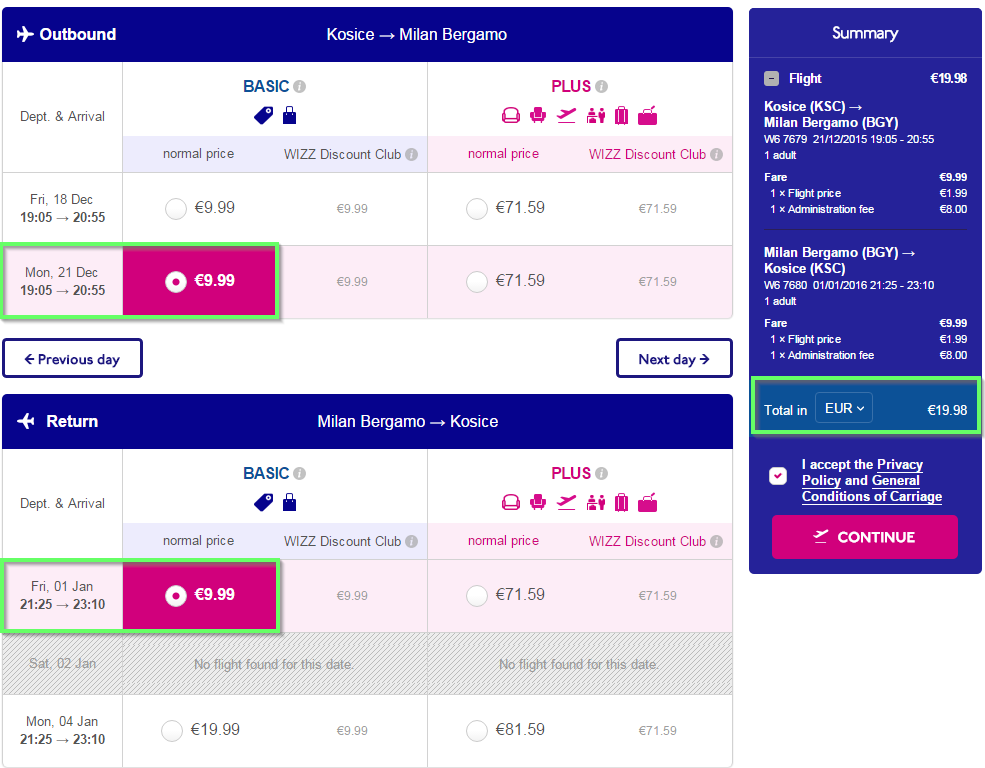Click the outbound PLUS priority boarding plane icon

(x=566, y=116)
